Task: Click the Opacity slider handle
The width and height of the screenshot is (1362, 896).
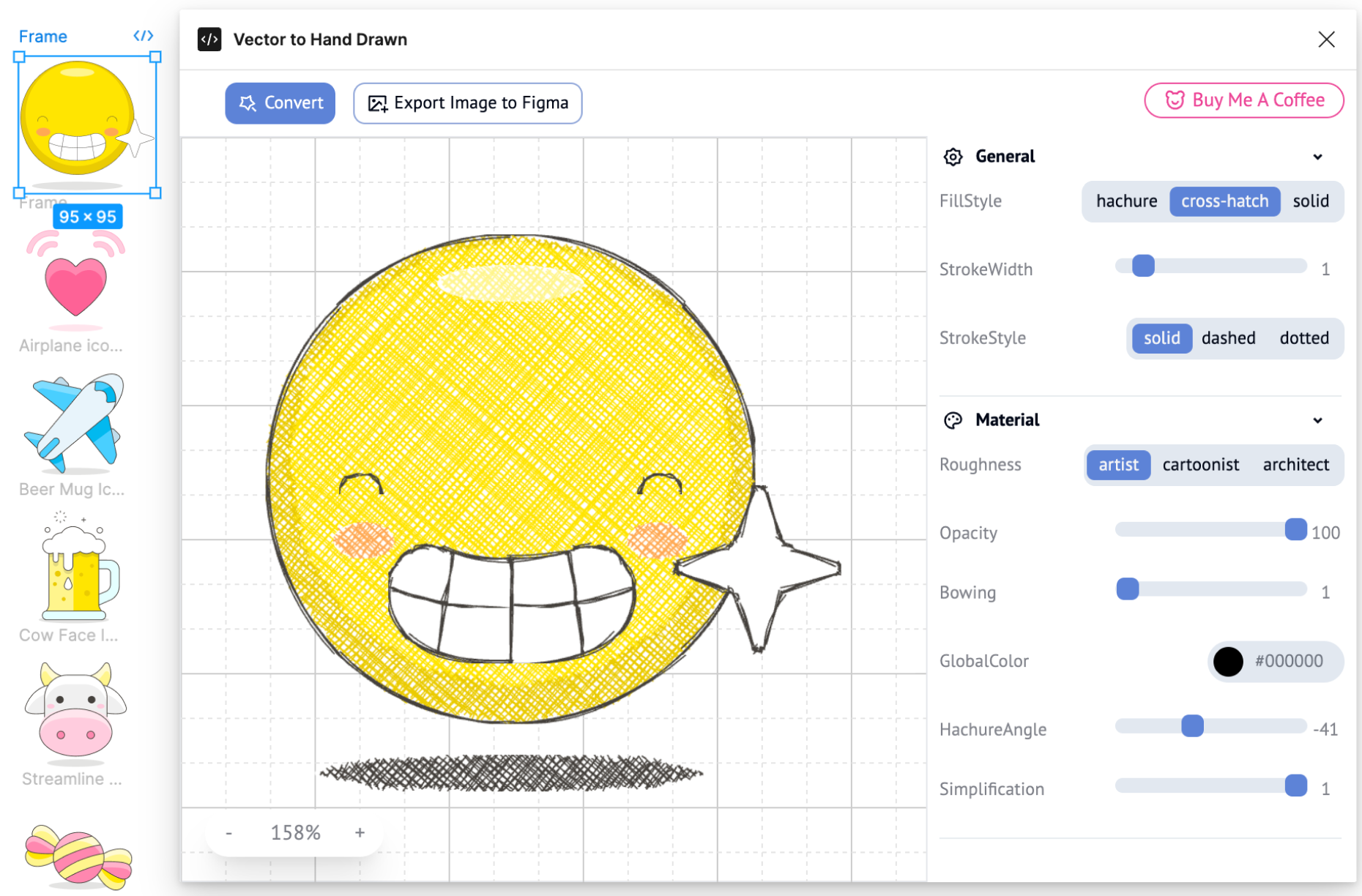Action: [1296, 529]
